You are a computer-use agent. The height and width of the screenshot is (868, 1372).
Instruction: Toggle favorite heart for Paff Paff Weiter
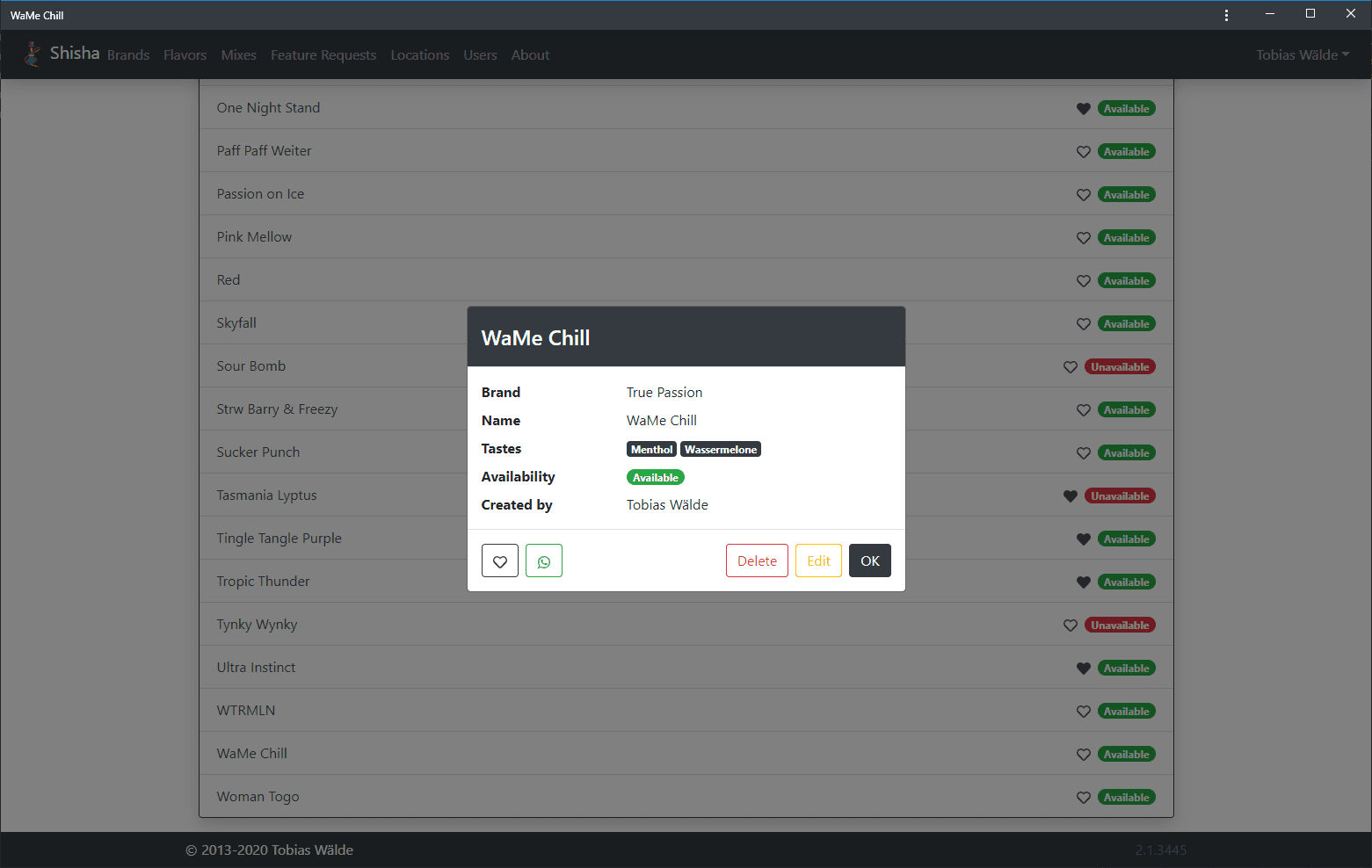click(x=1084, y=152)
